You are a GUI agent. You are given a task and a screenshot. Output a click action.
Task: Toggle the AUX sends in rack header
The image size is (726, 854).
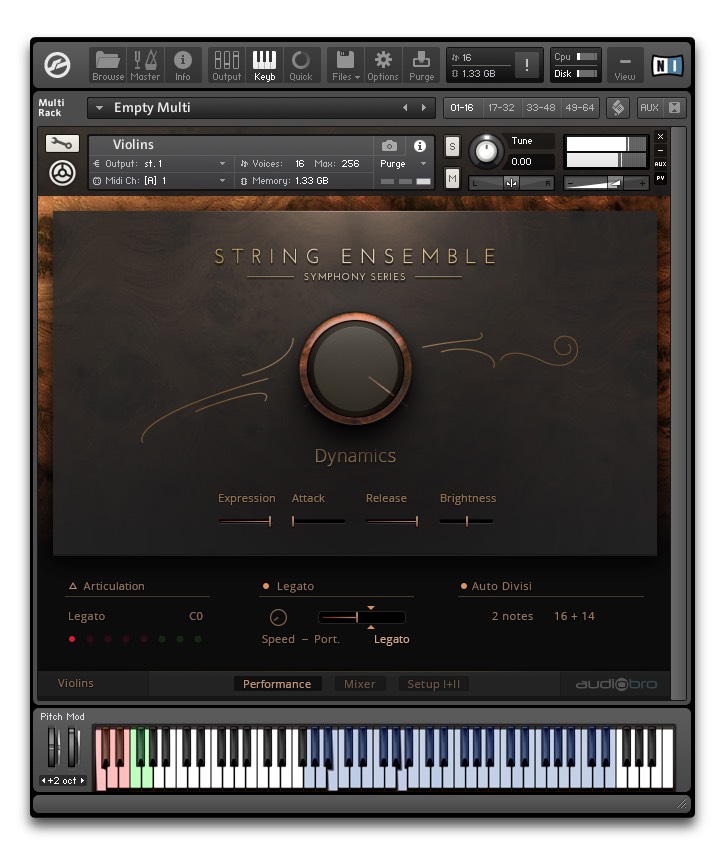649,108
